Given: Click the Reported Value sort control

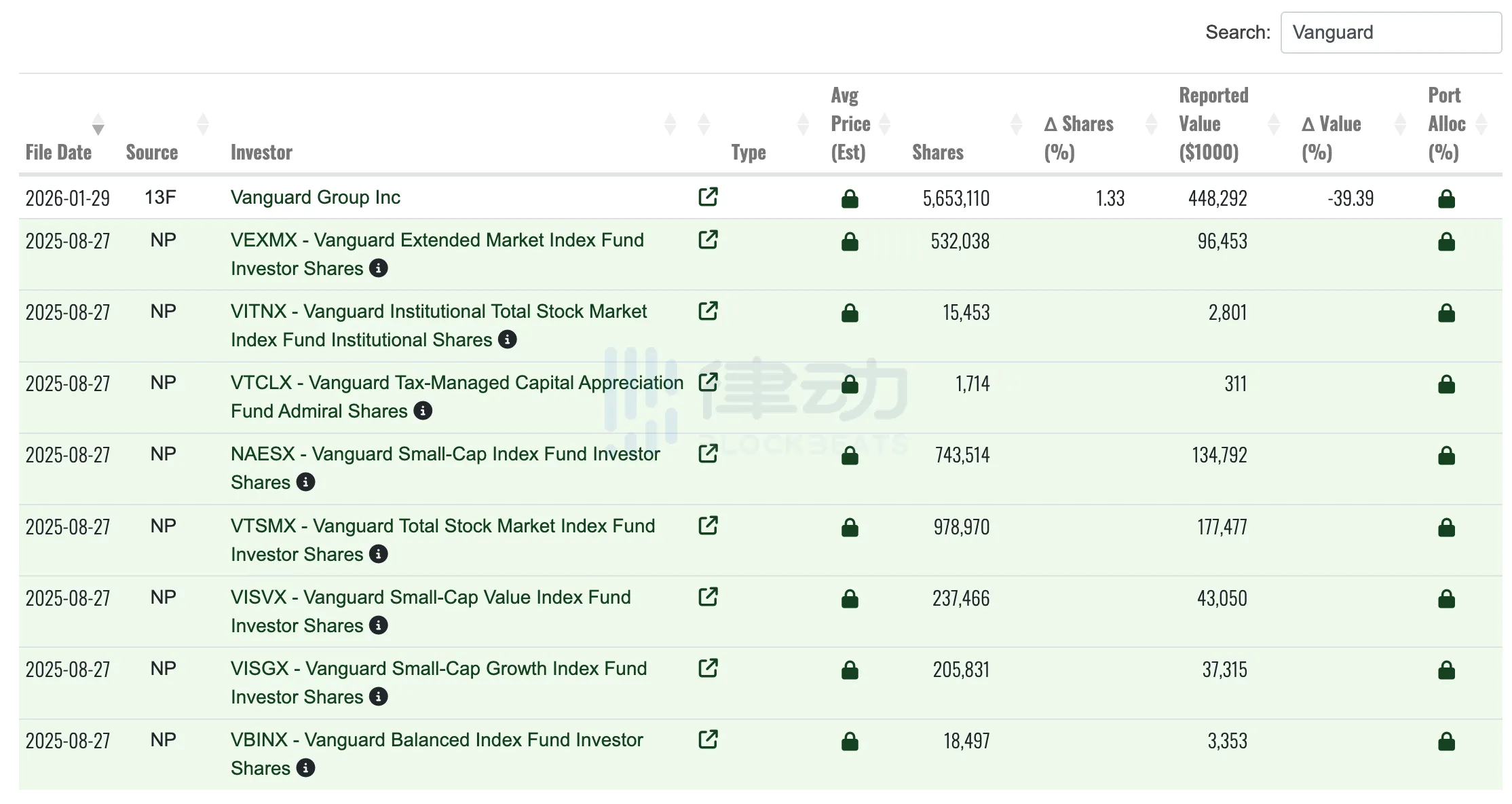Looking at the screenshot, I should pos(1273,124).
